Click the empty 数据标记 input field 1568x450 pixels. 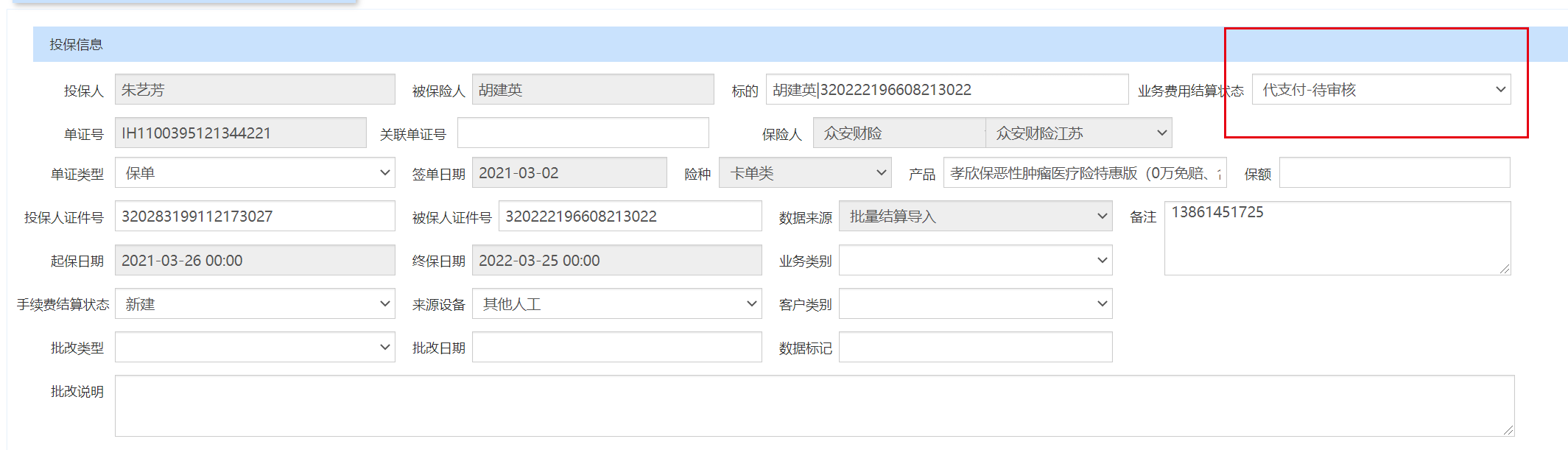pos(975,347)
